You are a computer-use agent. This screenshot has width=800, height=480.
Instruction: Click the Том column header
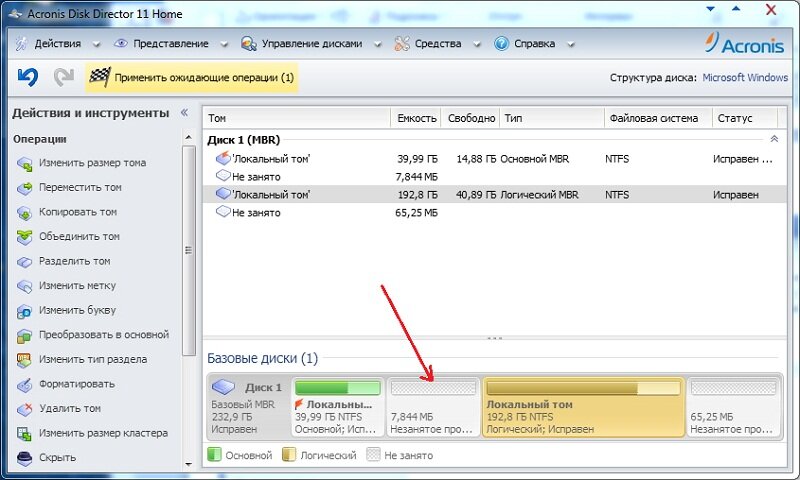(297, 118)
